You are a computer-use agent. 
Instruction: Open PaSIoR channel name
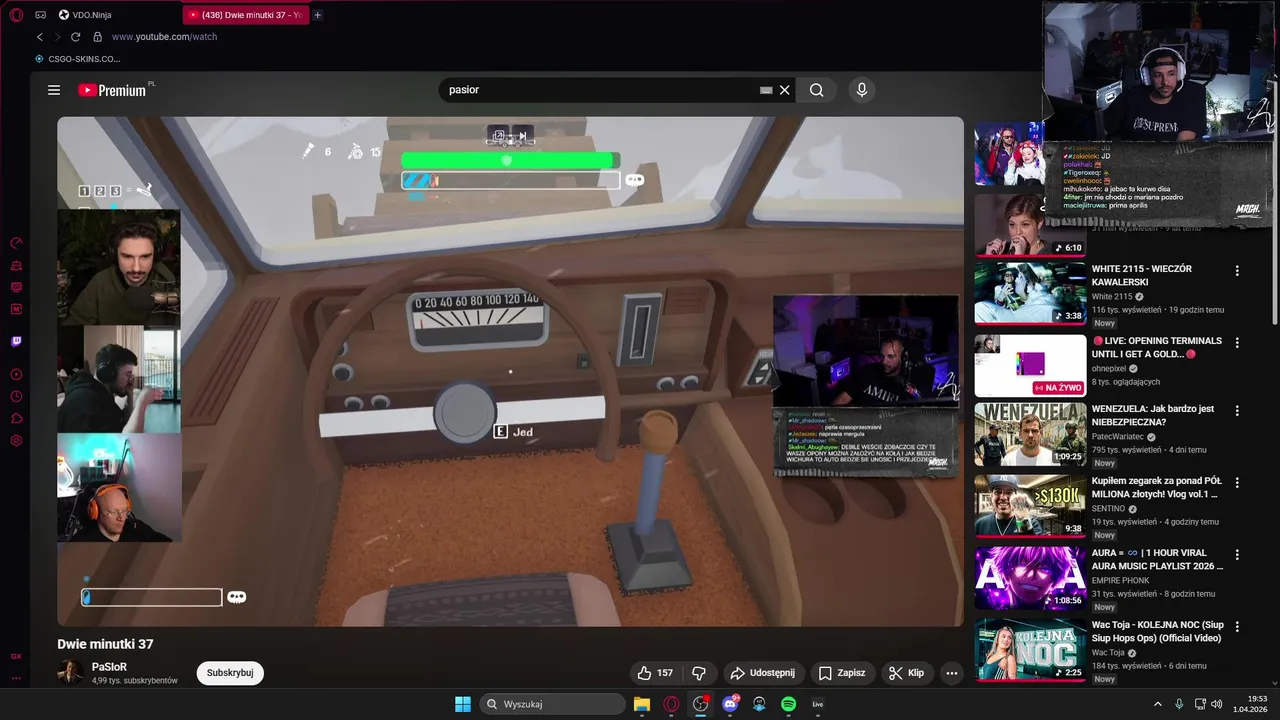click(109, 667)
